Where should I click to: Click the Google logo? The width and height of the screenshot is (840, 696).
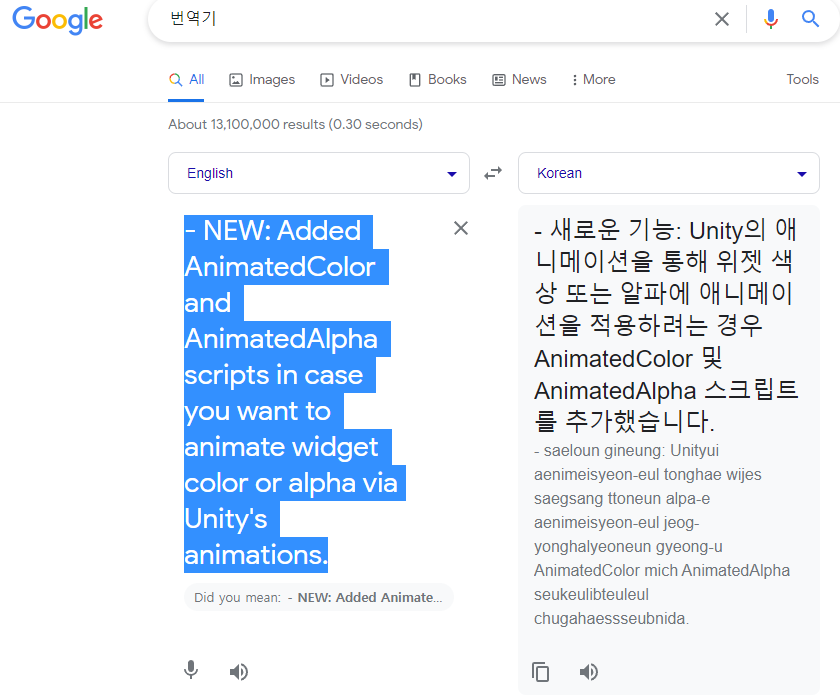tap(57, 20)
